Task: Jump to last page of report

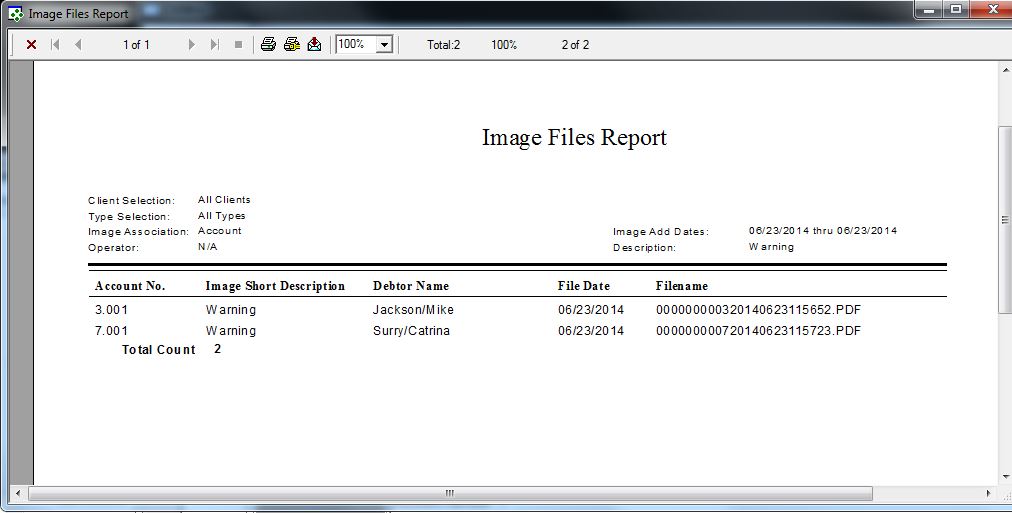Action: pos(215,45)
